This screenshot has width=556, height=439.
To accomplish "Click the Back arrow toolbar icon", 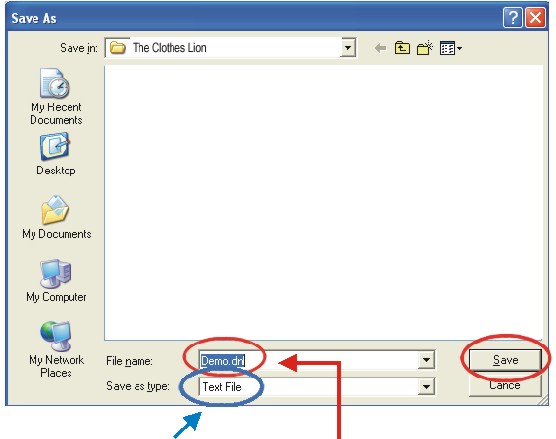I will [380, 48].
